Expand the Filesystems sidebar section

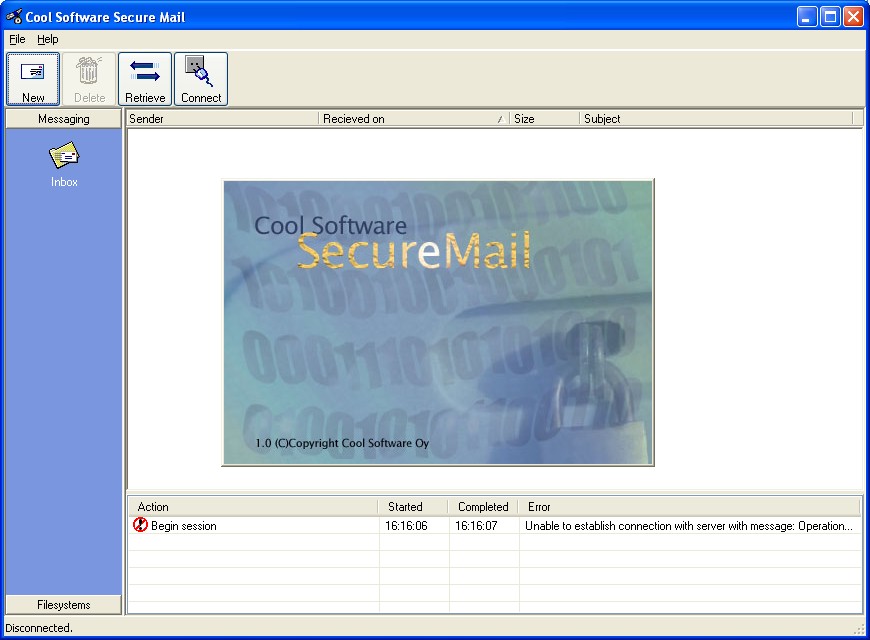(64, 604)
